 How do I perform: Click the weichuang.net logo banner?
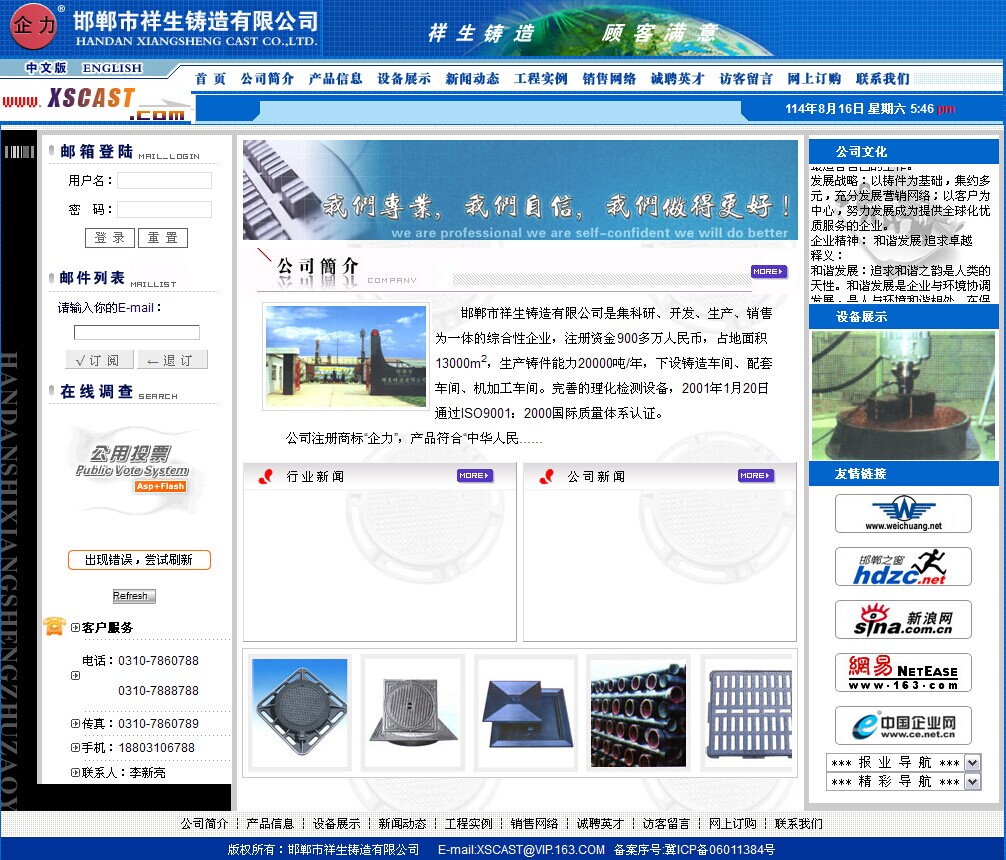[x=903, y=514]
